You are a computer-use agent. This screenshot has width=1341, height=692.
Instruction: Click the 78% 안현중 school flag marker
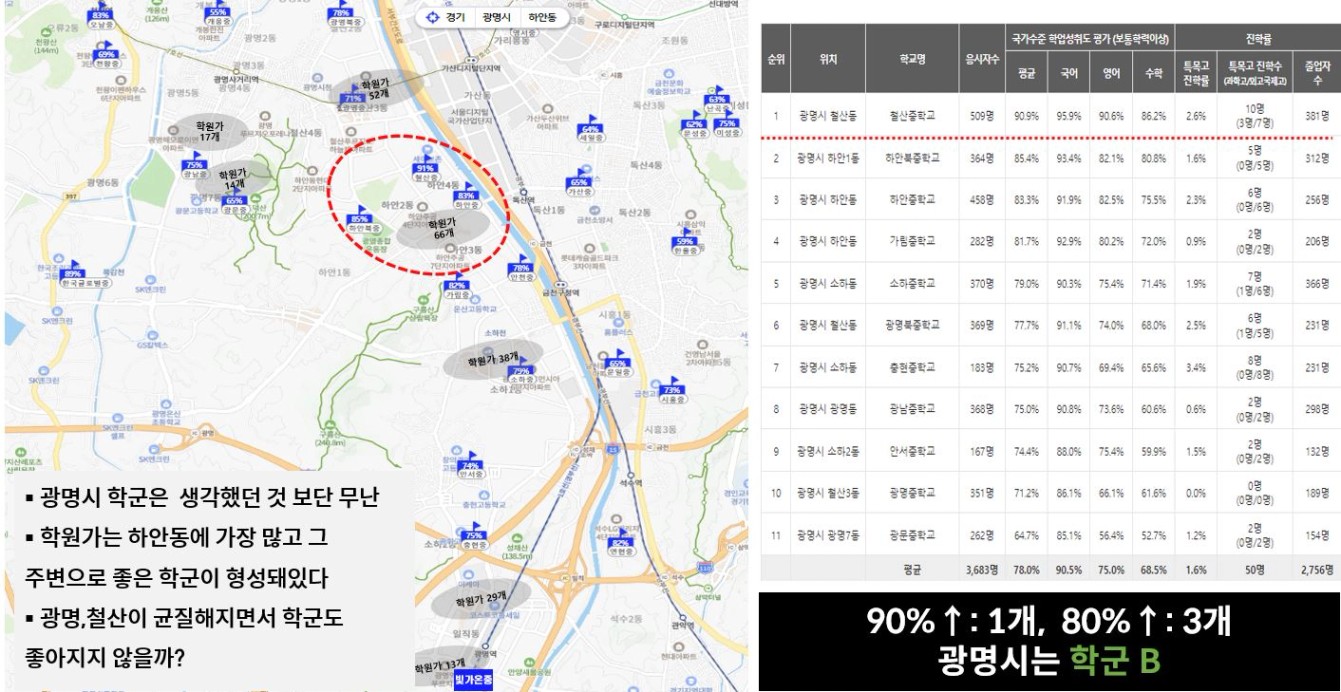(x=521, y=269)
